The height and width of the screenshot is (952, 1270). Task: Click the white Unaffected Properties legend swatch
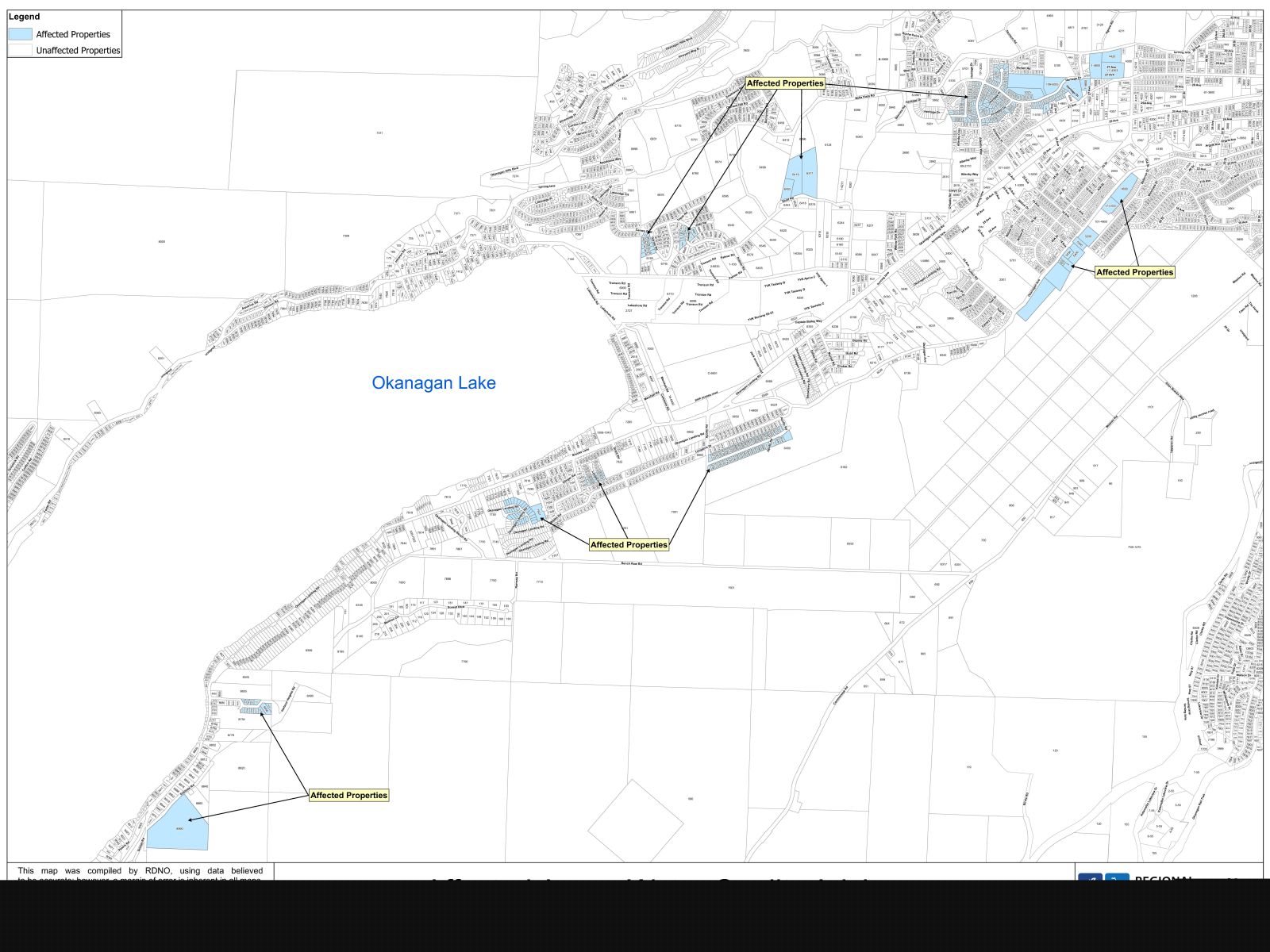pos(21,50)
